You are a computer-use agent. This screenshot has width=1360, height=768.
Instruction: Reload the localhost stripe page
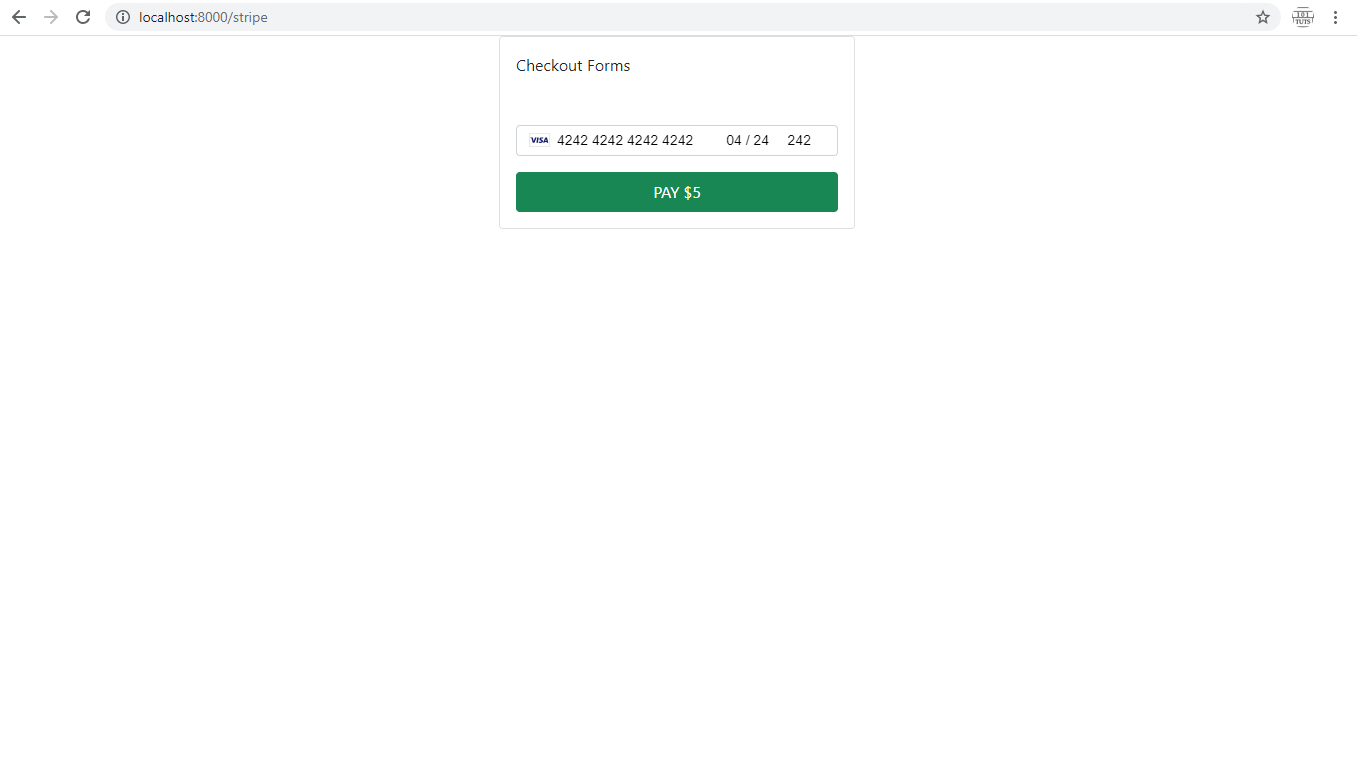(x=84, y=17)
